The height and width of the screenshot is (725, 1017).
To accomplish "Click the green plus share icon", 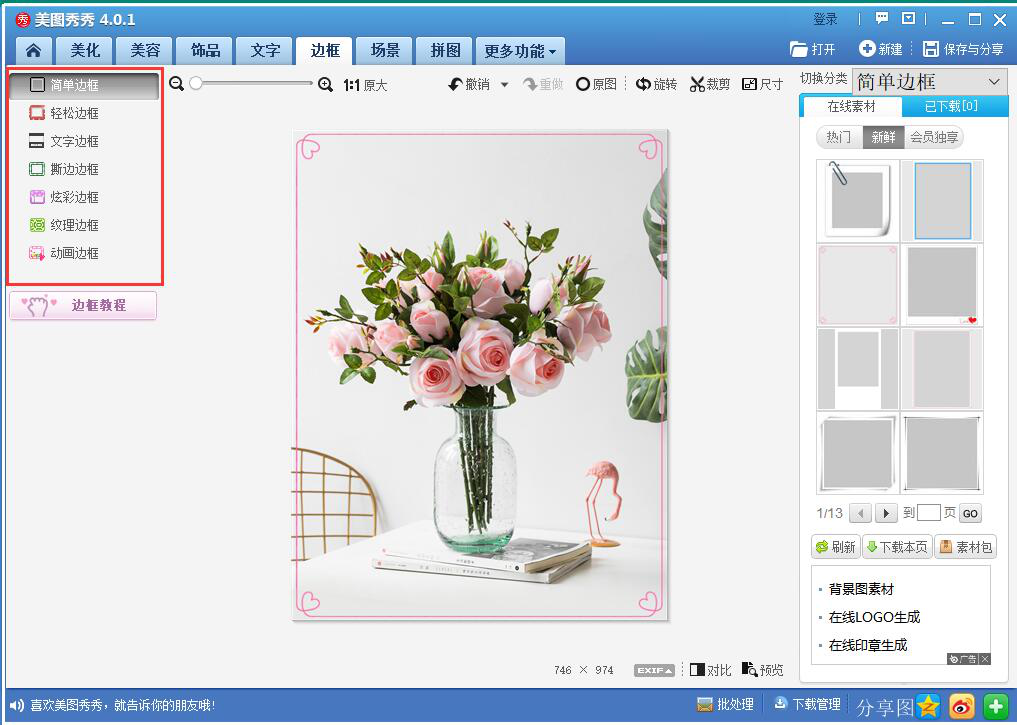I will (996, 706).
